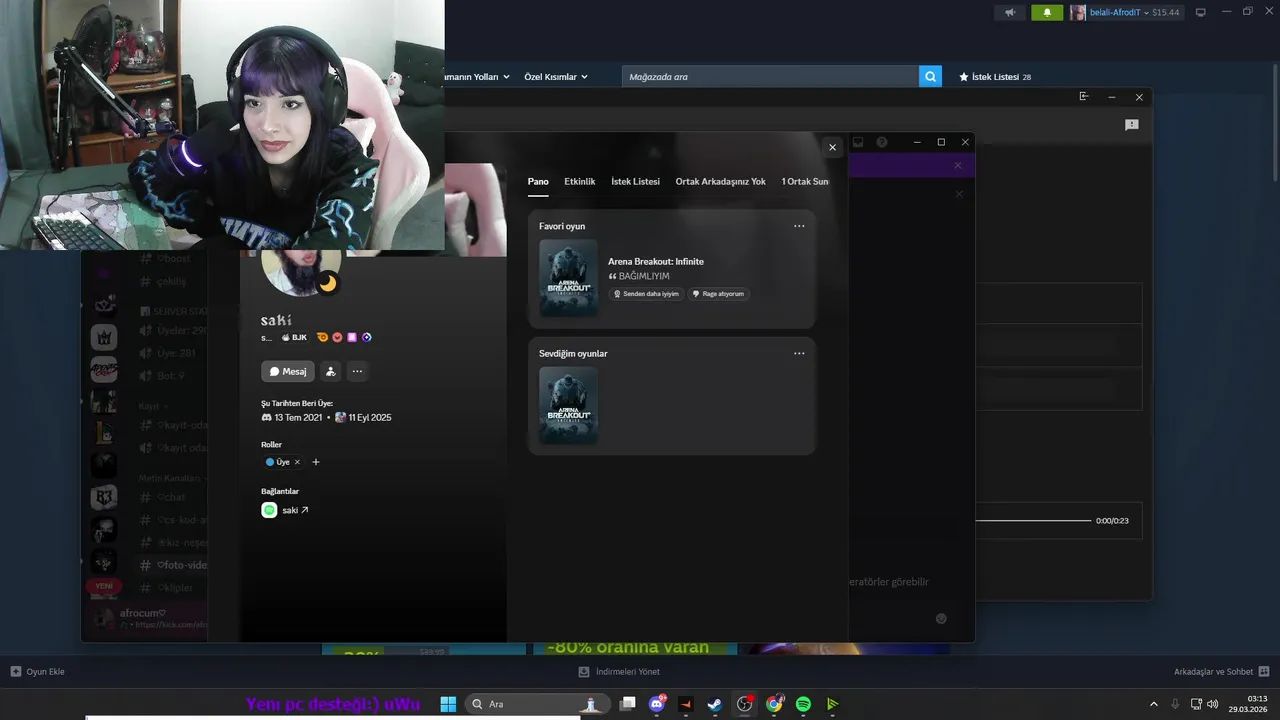
Task: Add a role with the plus icon
Action: tap(316, 462)
